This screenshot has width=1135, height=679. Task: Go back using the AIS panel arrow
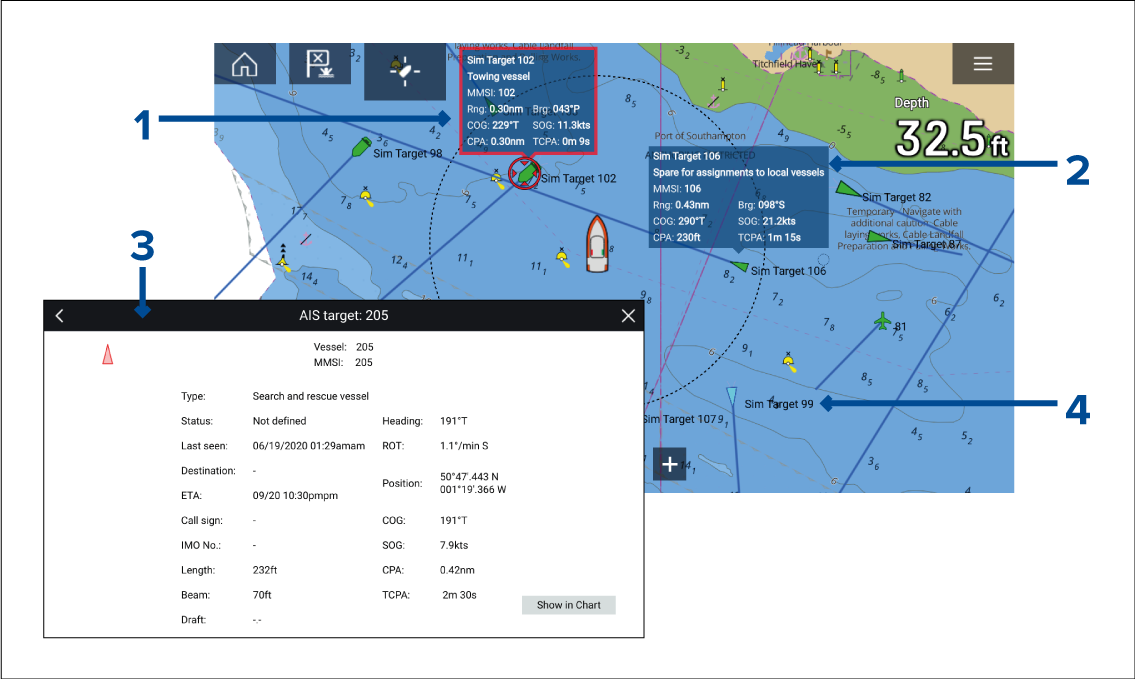pyautogui.click(x=60, y=316)
